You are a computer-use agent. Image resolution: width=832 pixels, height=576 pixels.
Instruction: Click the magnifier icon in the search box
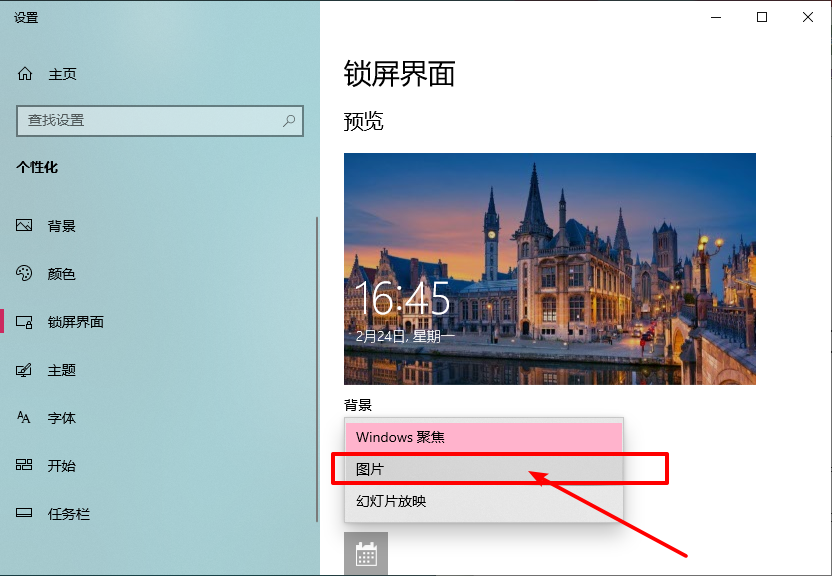coord(289,120)
